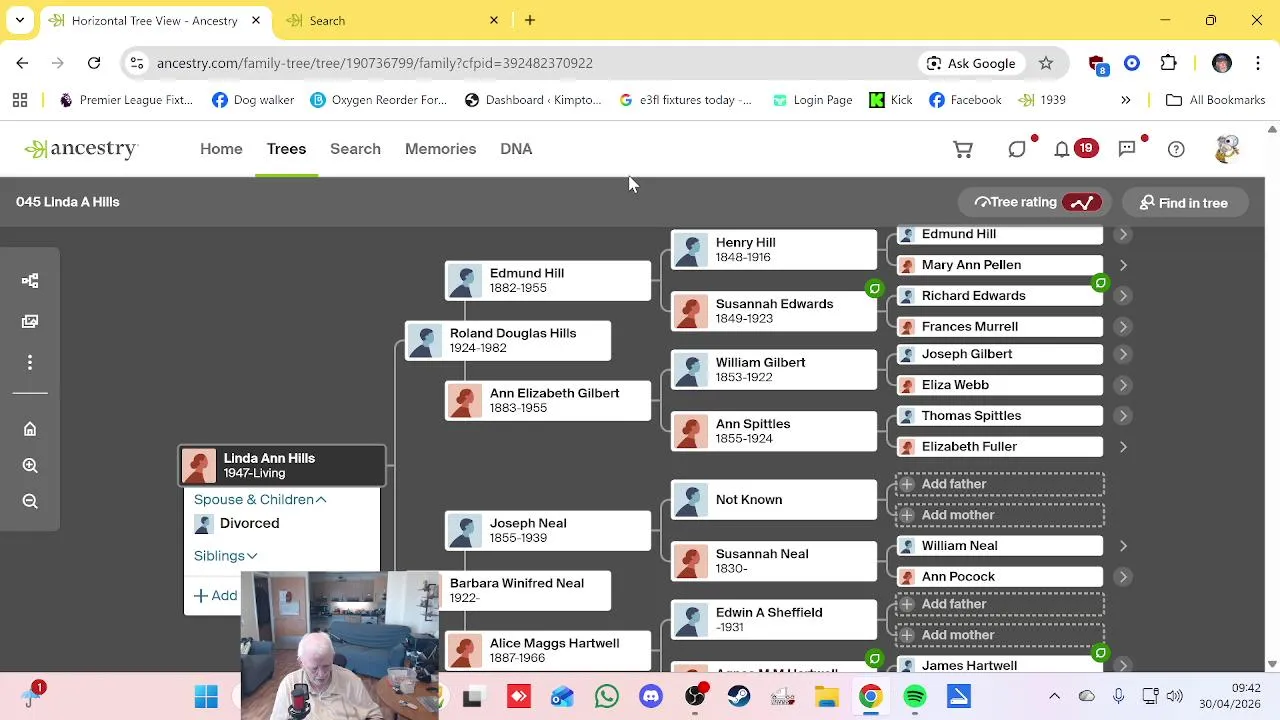Select the Thomas Spittles entry
The height and width of the screenshot is (720, 1280).
point(1000,416)
